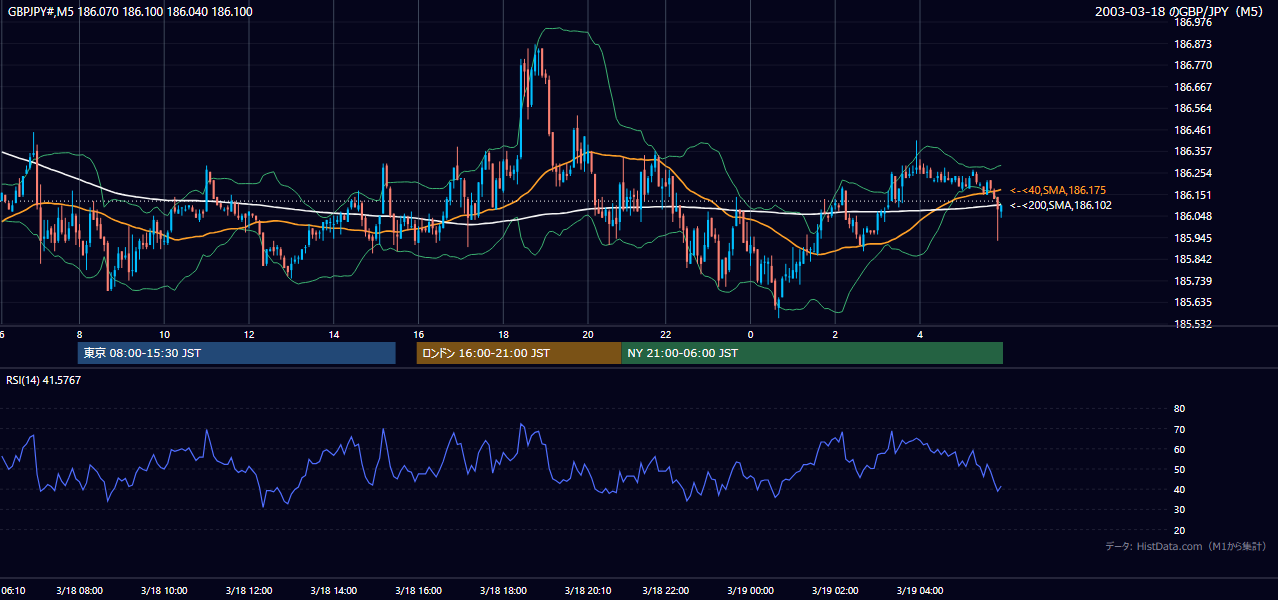Click price scale value 185.739
Screen dimensions: 1278x600
click(x=1193, y=281)
